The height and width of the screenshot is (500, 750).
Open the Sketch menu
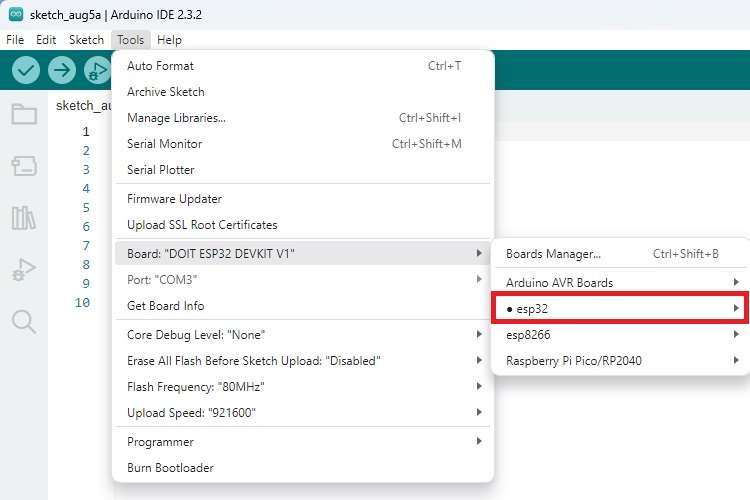[x=86, y=40]
